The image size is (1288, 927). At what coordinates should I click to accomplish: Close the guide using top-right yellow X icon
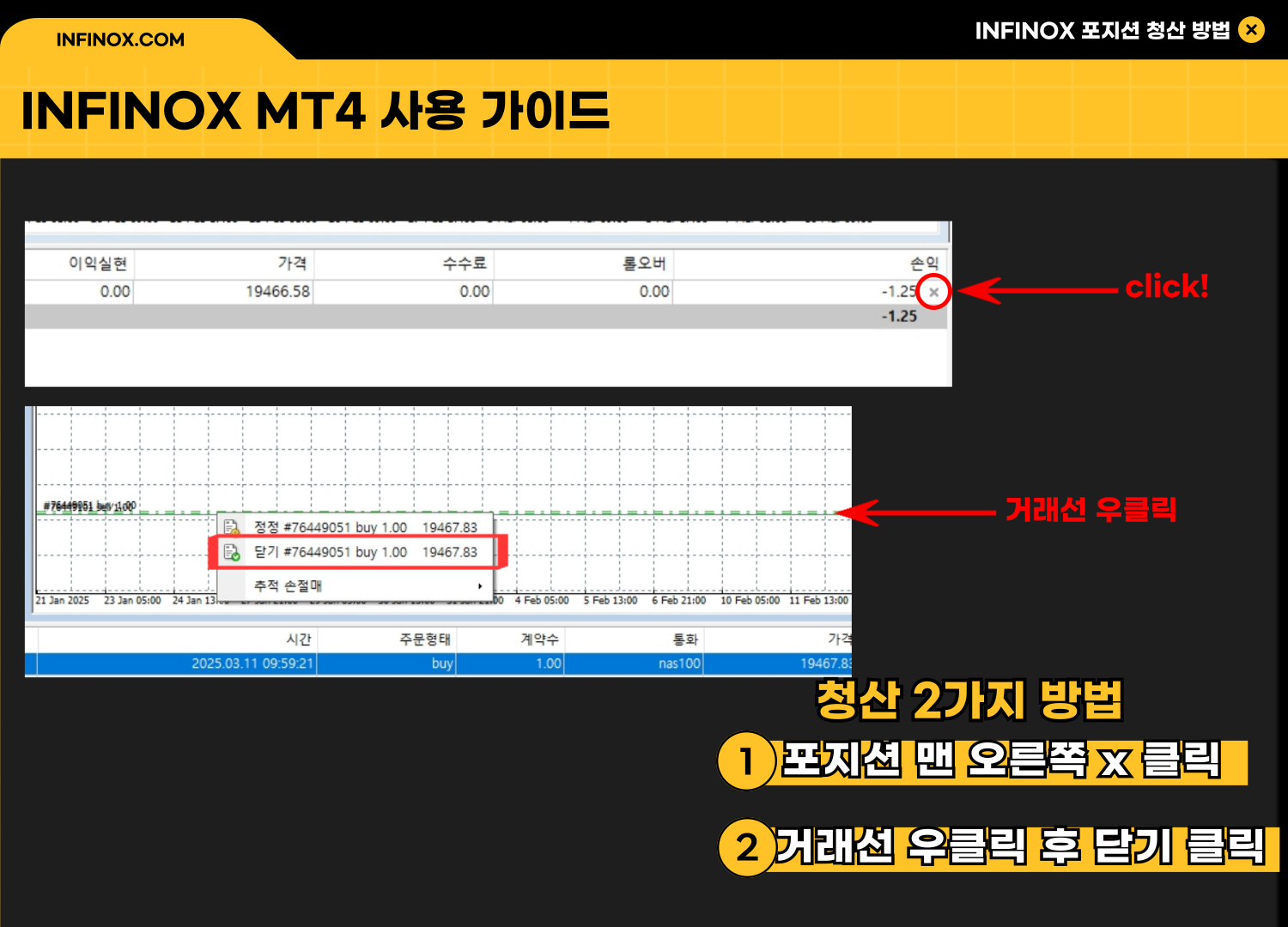tap(1252, 30)
